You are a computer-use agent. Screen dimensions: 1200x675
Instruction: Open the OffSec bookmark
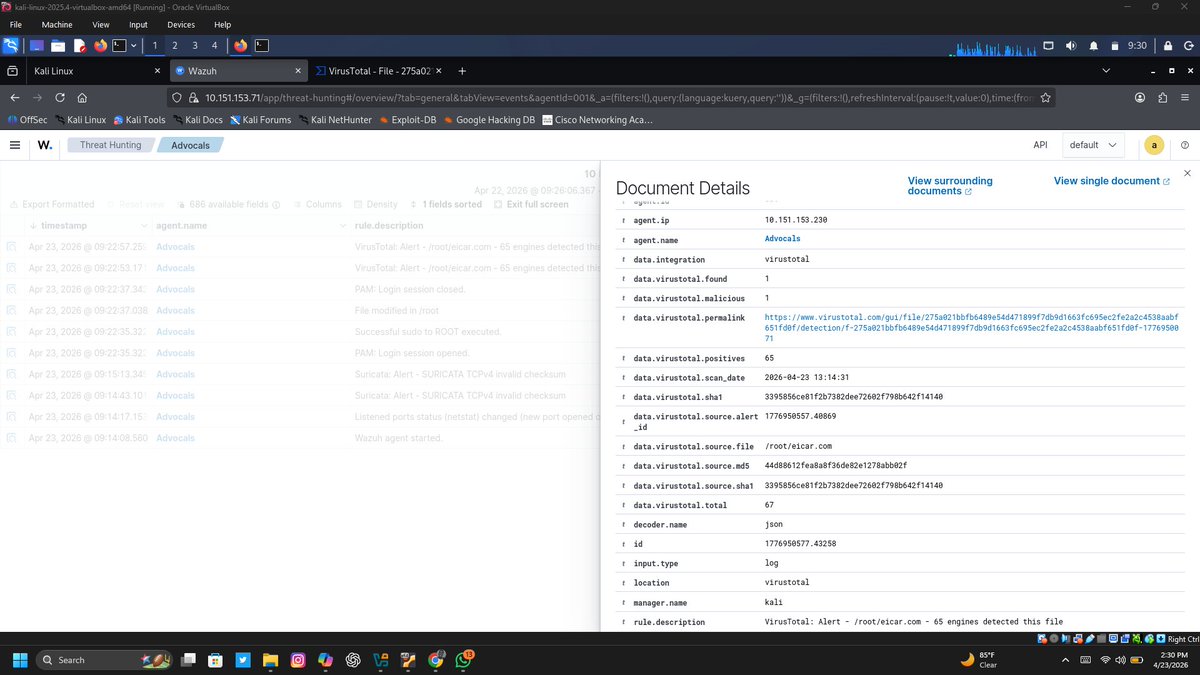coord(26,119)
